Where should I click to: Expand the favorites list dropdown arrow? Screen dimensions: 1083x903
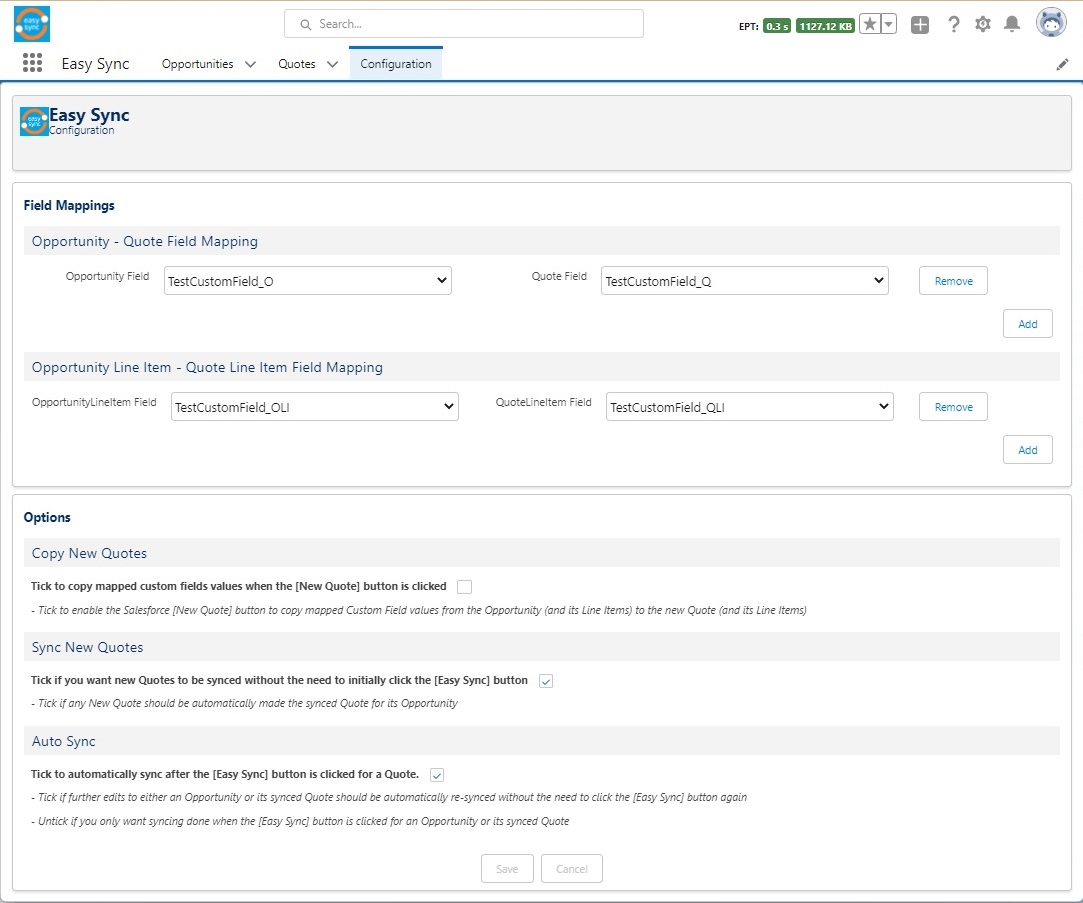[x=889, y=25]
